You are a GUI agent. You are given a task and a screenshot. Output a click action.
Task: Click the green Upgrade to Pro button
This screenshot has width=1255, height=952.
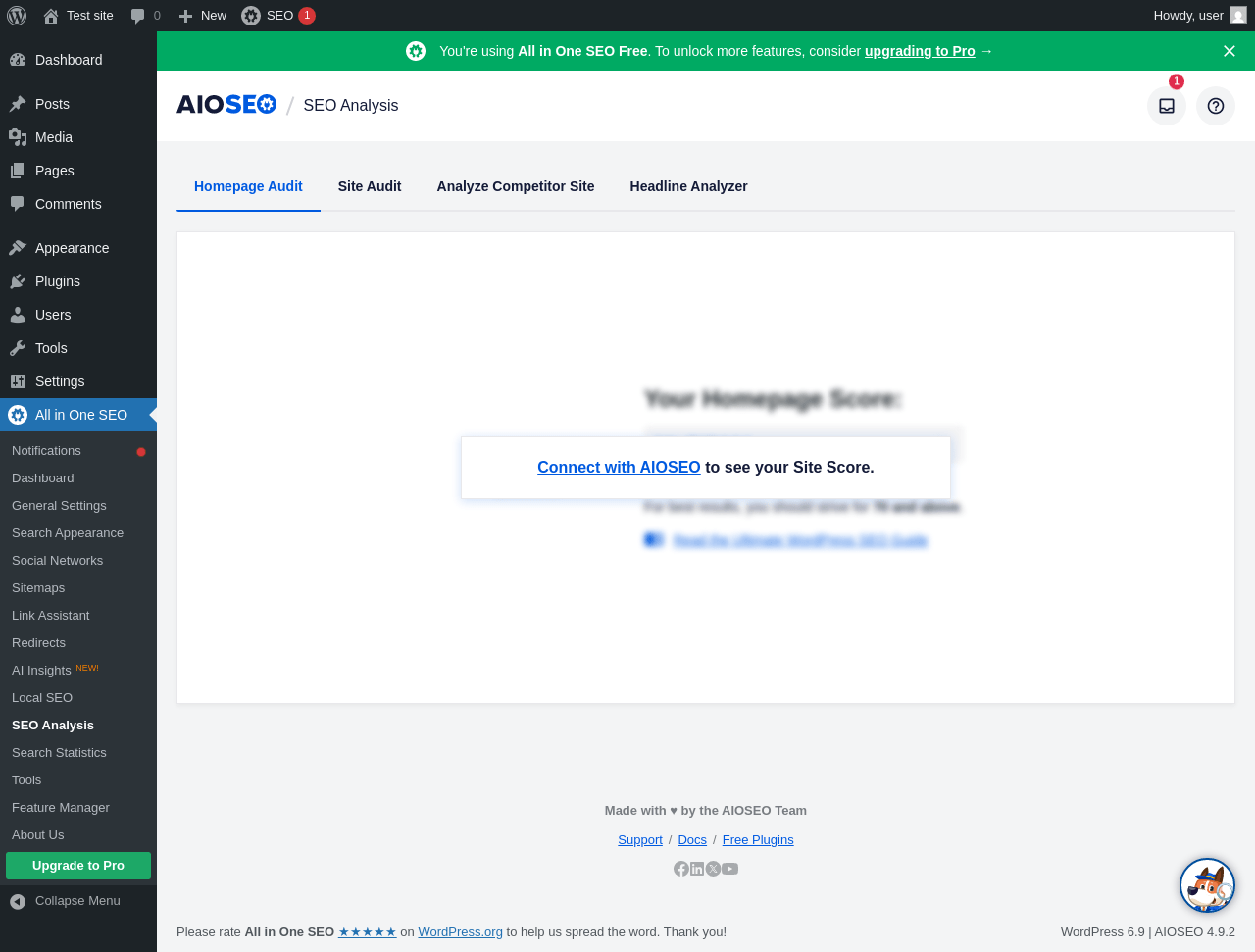[78, 866]
